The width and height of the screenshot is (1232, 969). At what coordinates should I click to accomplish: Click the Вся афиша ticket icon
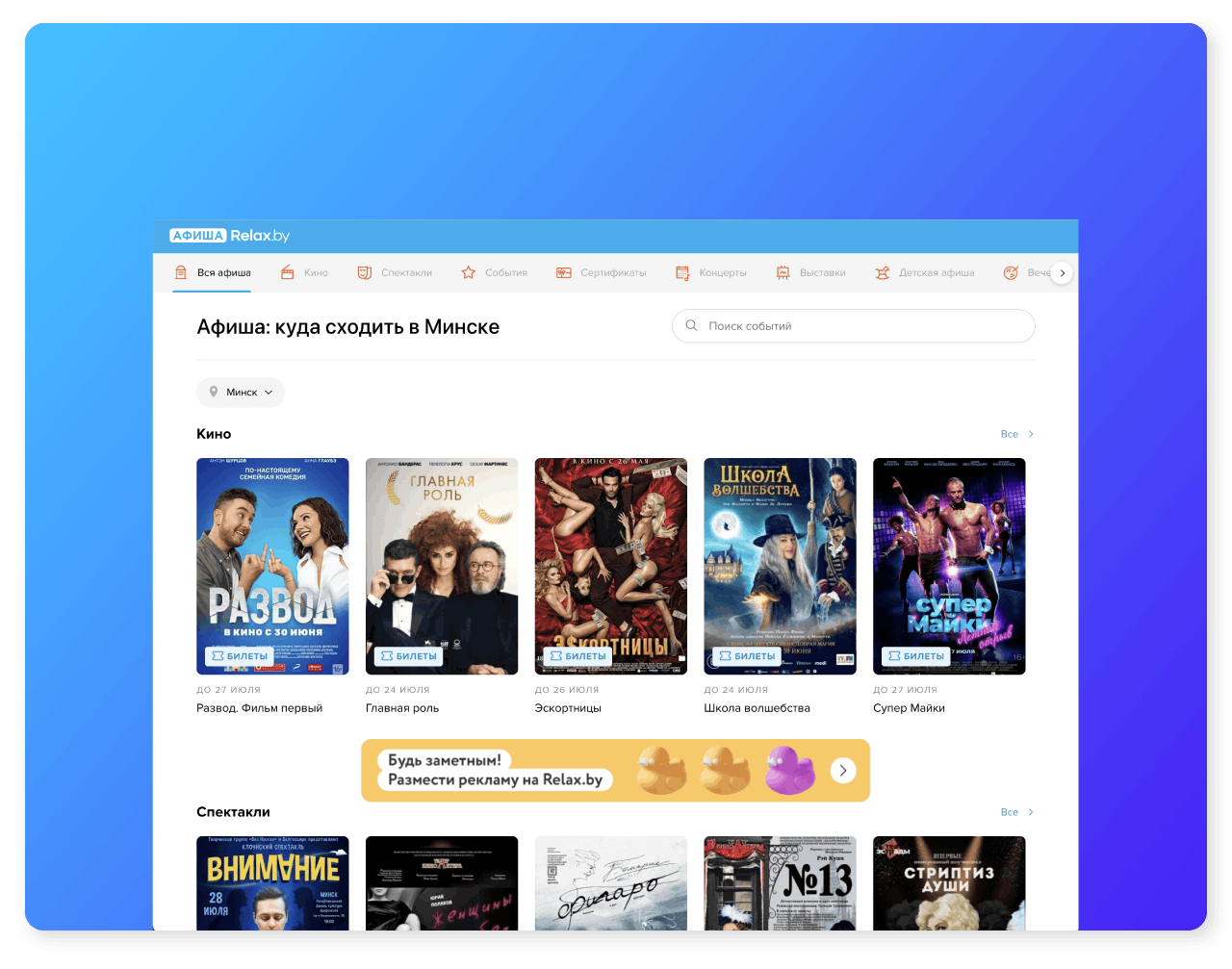pos(180,272)
